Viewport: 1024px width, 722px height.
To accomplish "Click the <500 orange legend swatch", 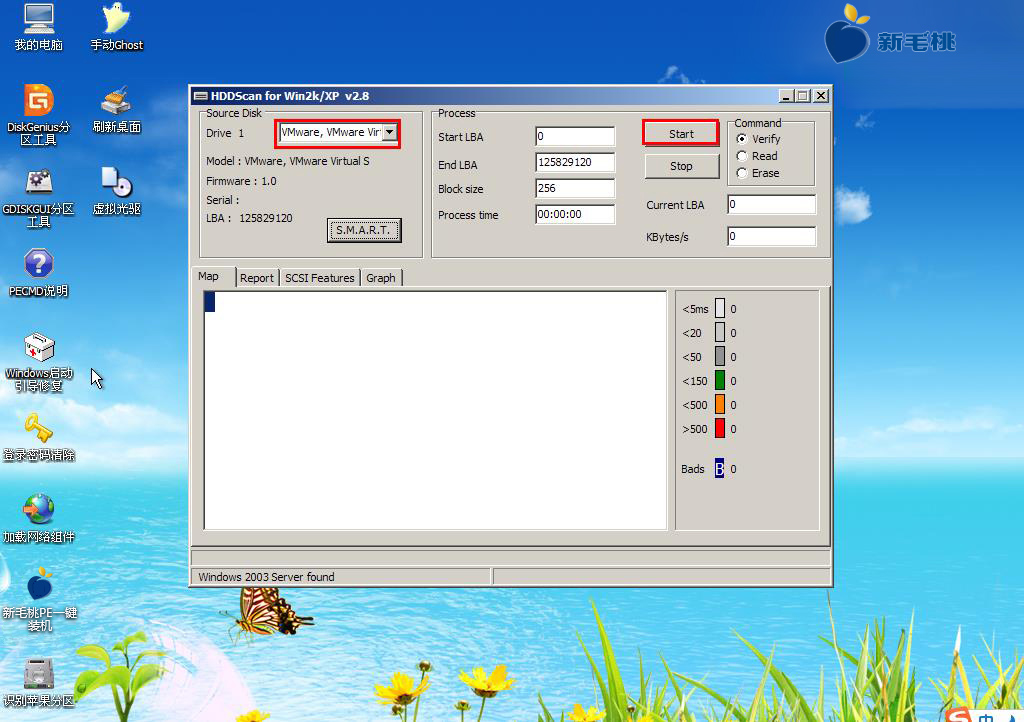I will (720, 404).
